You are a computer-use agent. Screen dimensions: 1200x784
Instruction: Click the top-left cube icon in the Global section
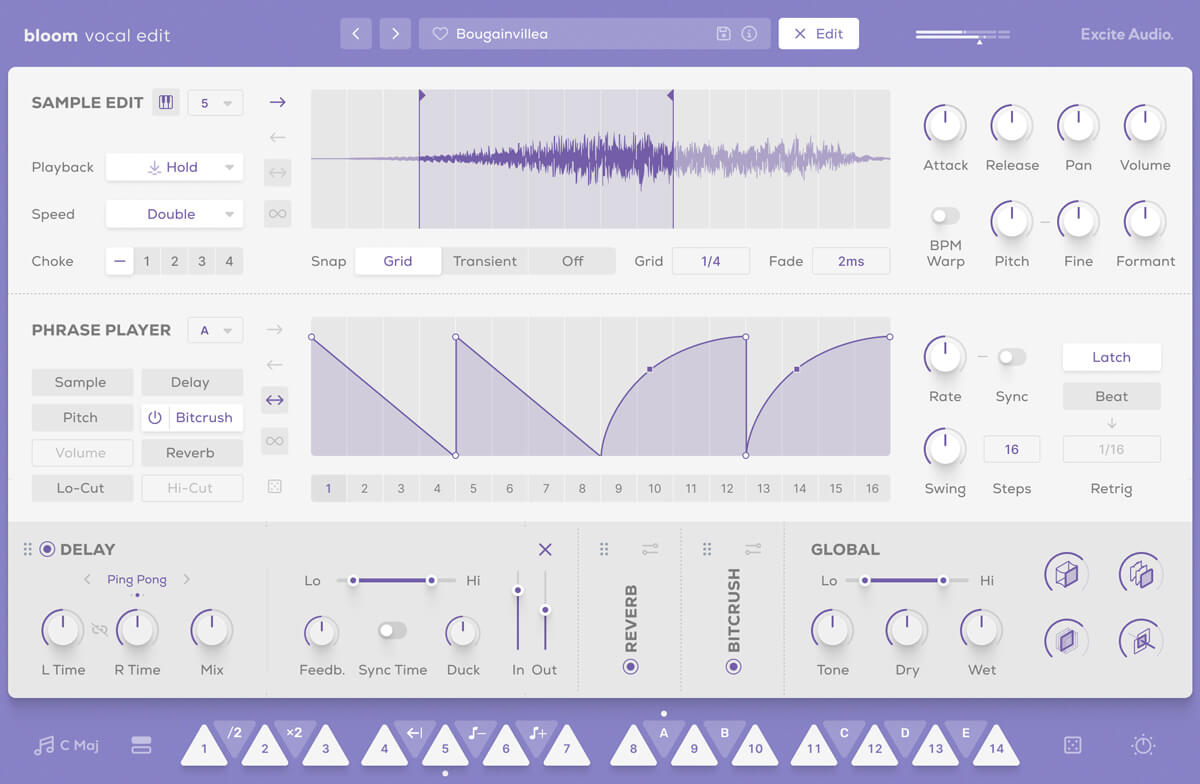coord(1066,573)
